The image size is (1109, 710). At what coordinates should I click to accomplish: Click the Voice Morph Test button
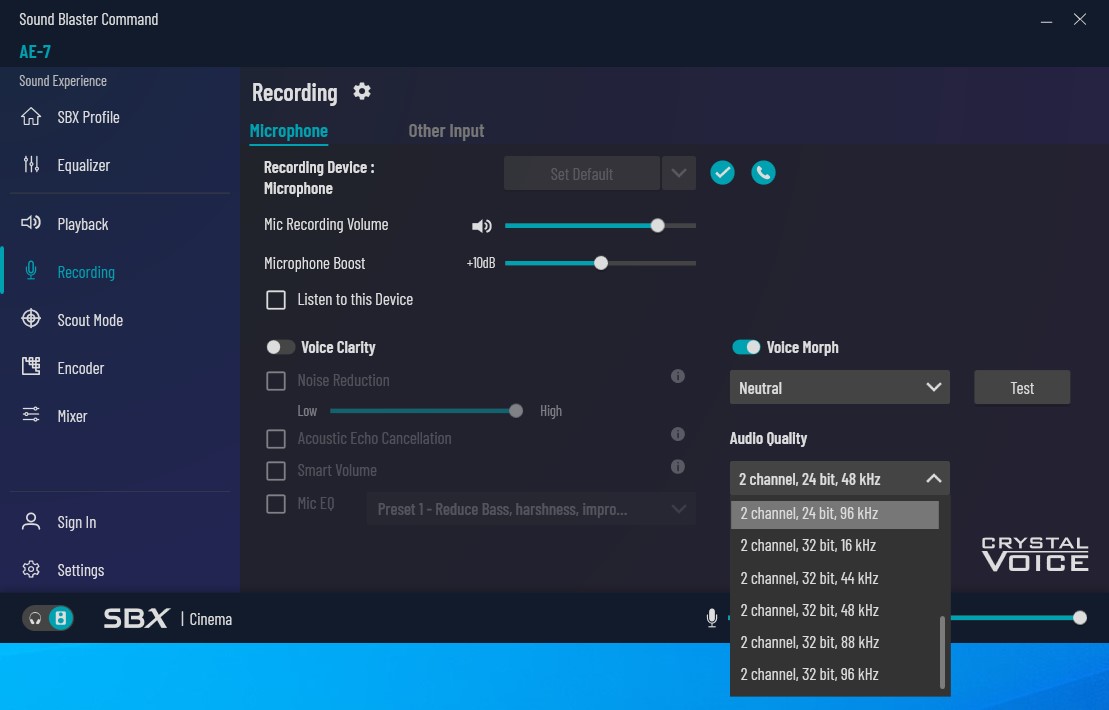point(1022,388)
